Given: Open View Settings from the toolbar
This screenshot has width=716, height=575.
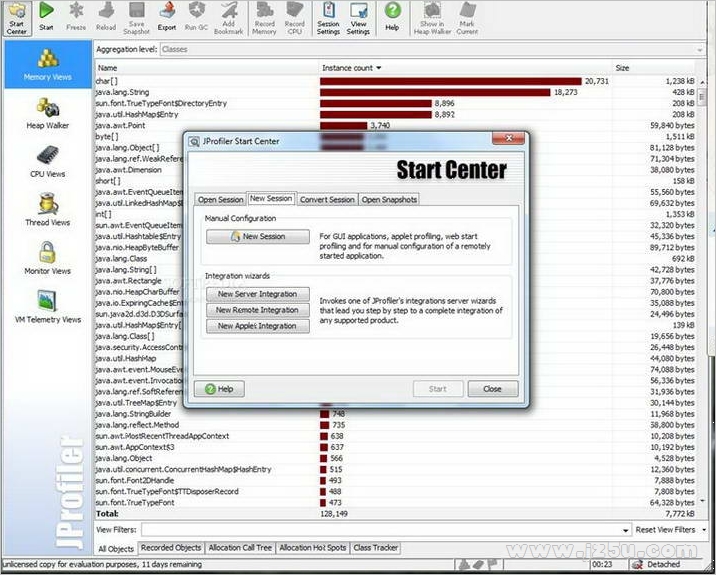Looking at the screenshot, I should pos(358,18).
